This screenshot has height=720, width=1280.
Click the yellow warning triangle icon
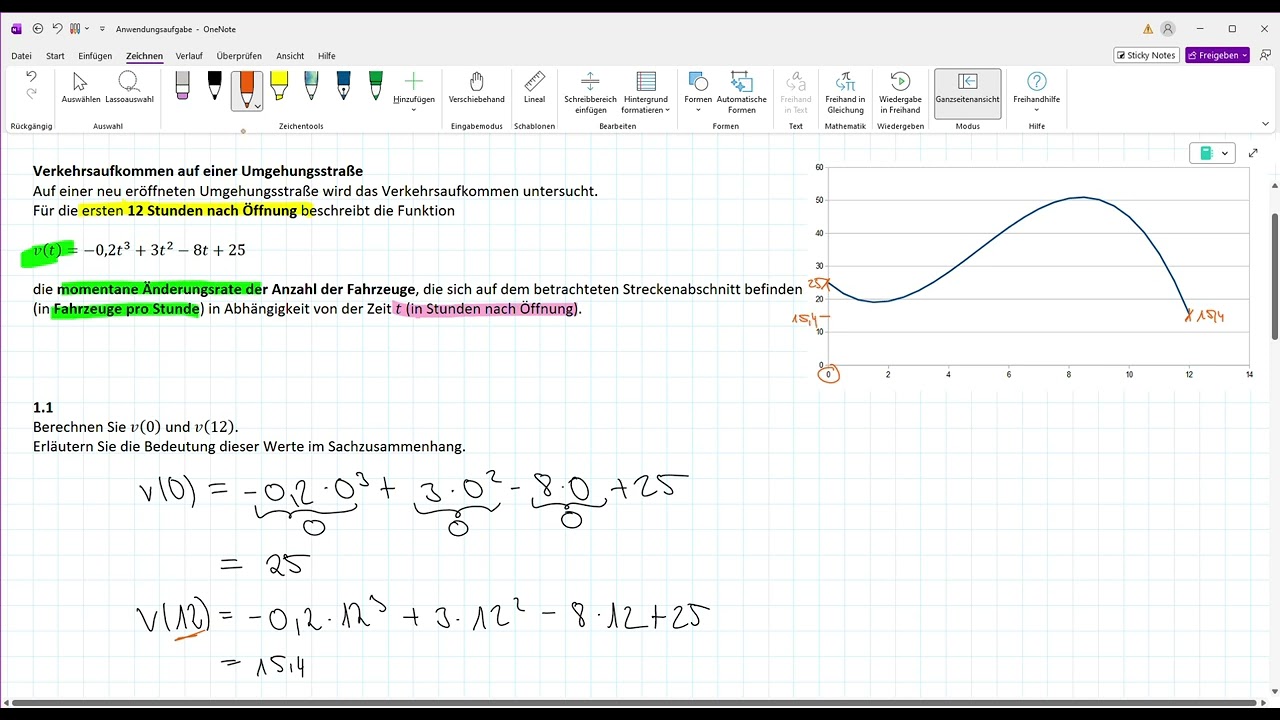[1148, 29]
